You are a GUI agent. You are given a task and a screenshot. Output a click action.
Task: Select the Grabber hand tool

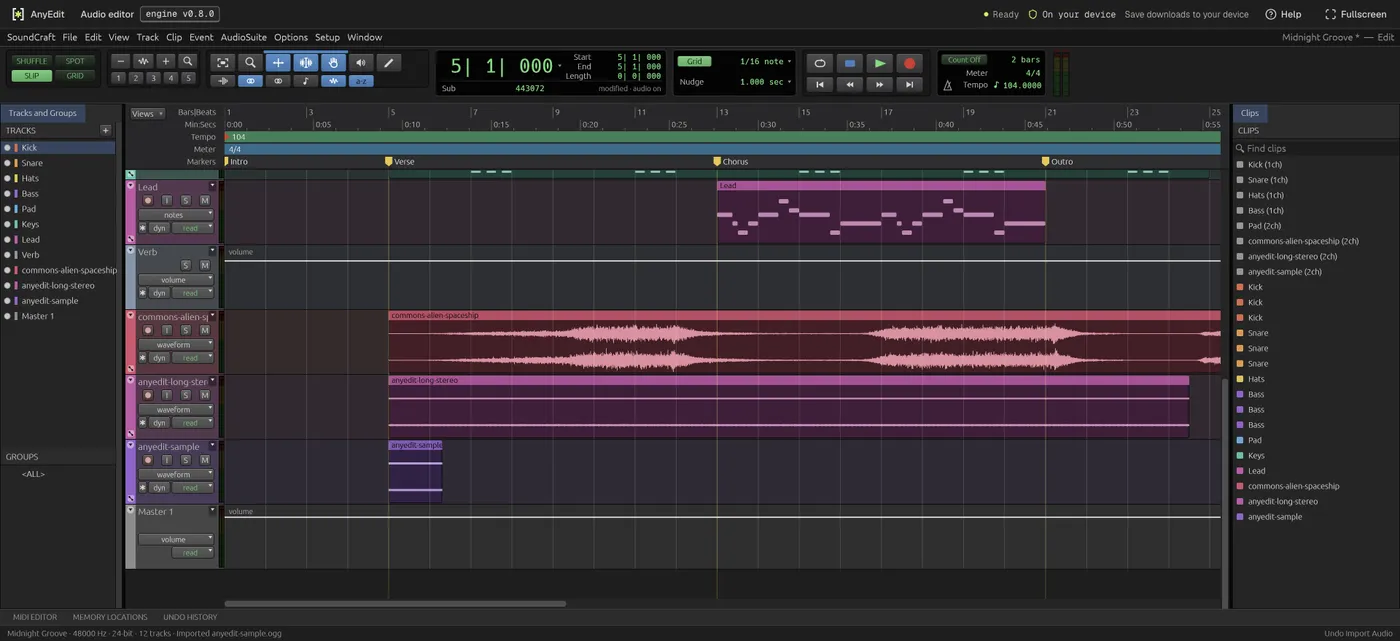click(x=333, y=62)
